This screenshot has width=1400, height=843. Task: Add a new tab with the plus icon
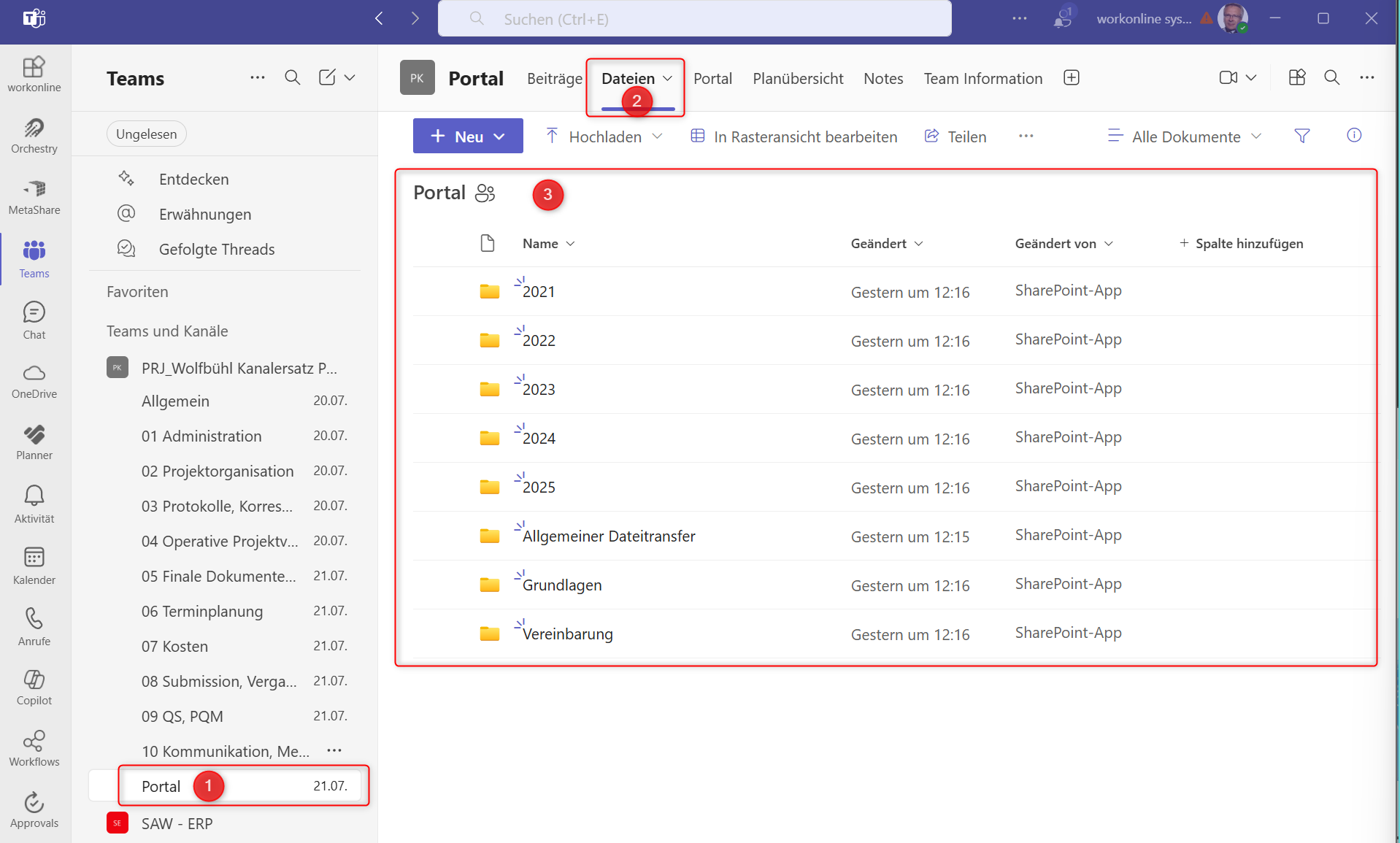1071,78
